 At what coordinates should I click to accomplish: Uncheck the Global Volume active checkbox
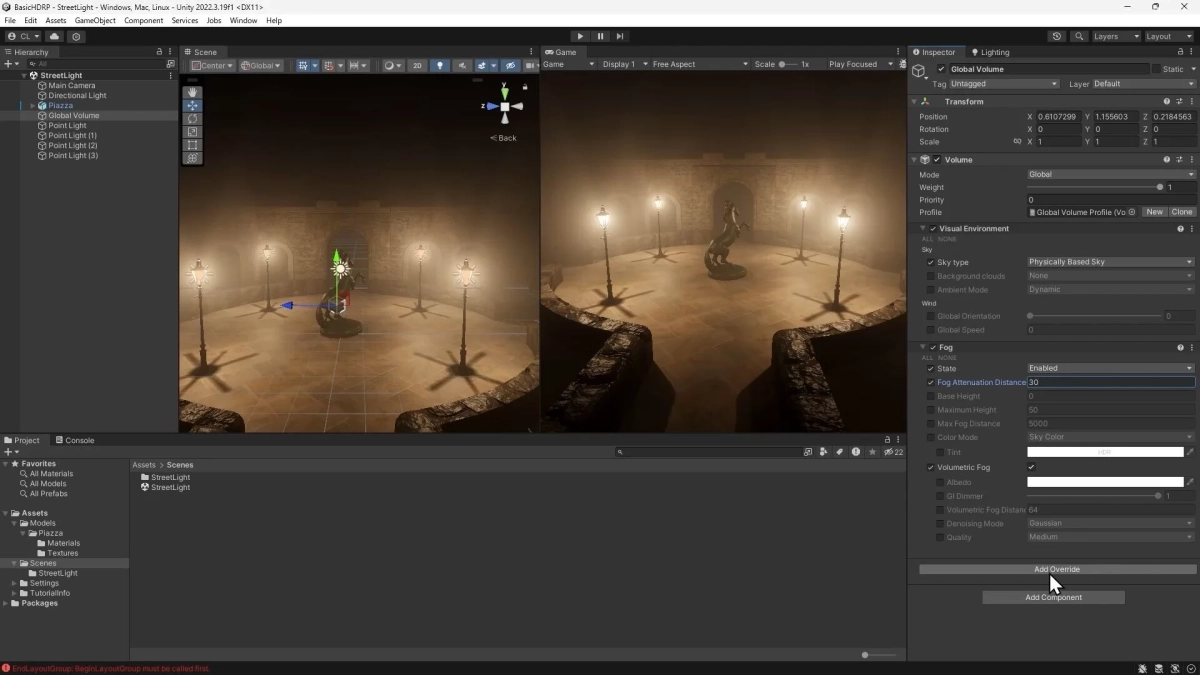pyautogui.click(x=941, y=69)
